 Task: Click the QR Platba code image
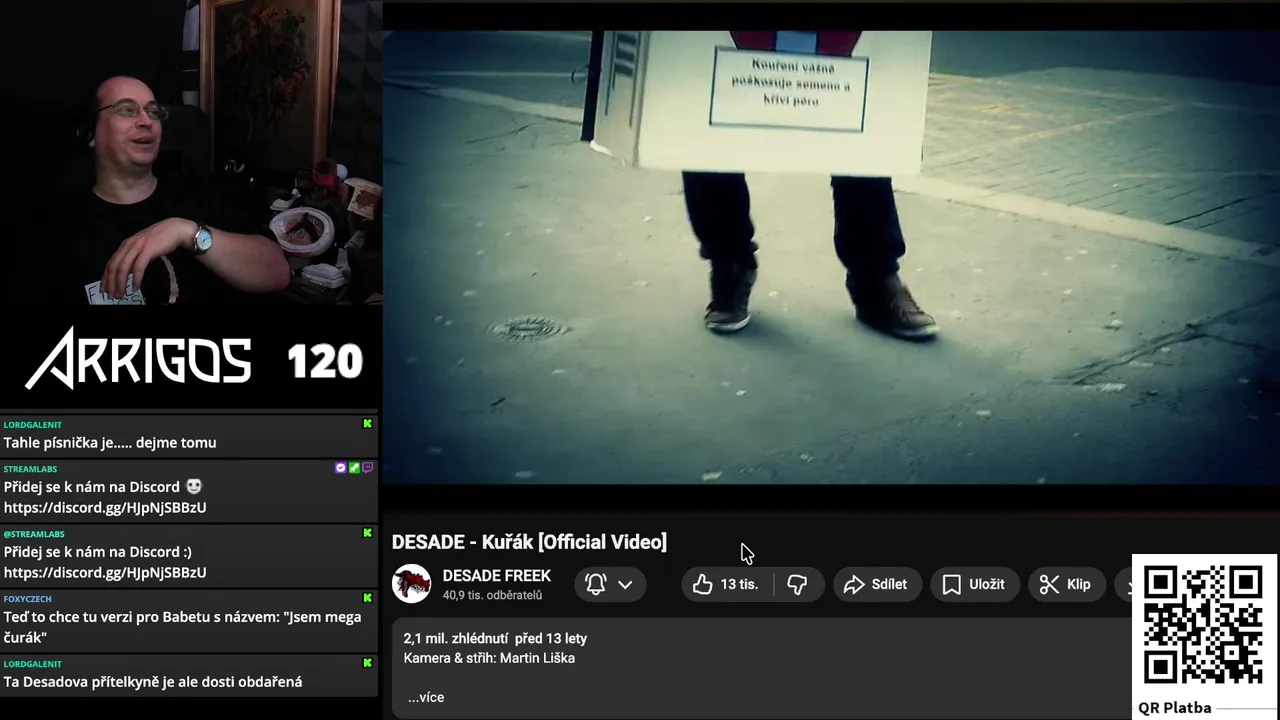[1203, 625]
